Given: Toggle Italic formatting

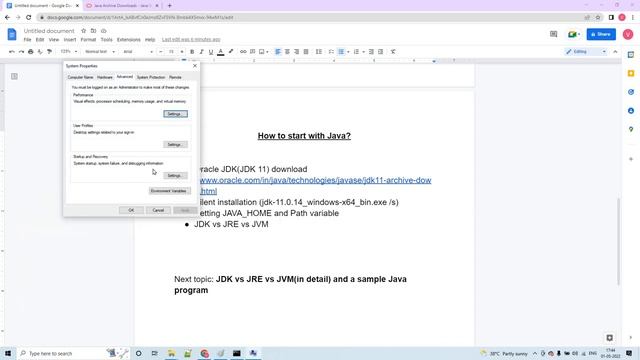Looking at the screenshot, I should coord(201,52).
